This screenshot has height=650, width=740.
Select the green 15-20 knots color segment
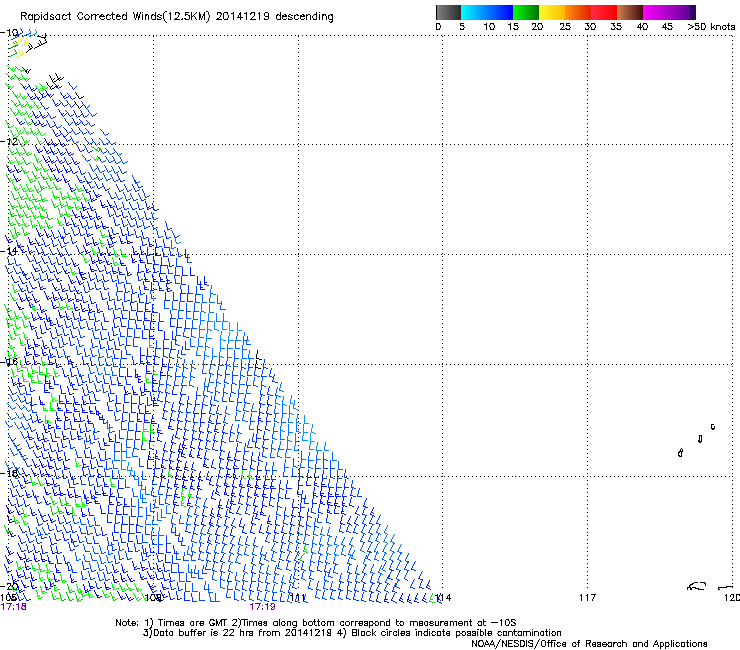click(x=526, y=12)
